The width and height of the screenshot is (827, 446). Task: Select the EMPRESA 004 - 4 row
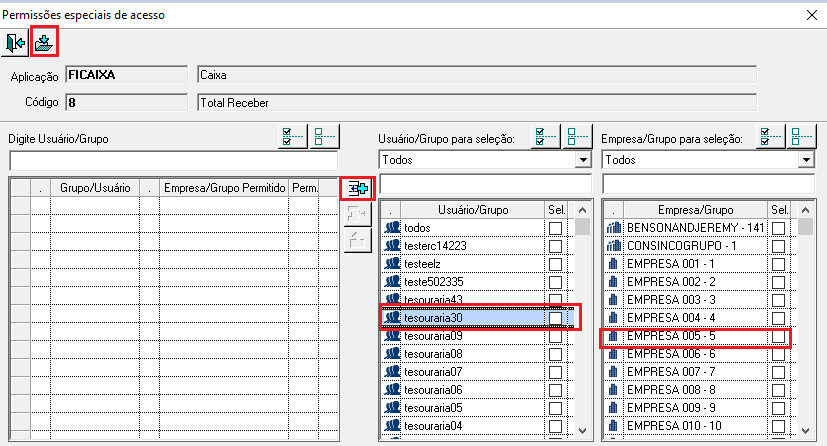coord(700,317)
